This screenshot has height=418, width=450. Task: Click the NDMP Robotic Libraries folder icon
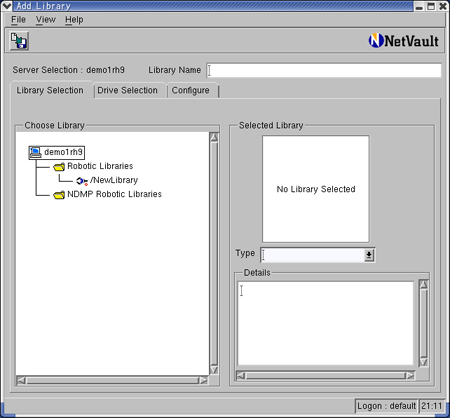coord(59,195)
